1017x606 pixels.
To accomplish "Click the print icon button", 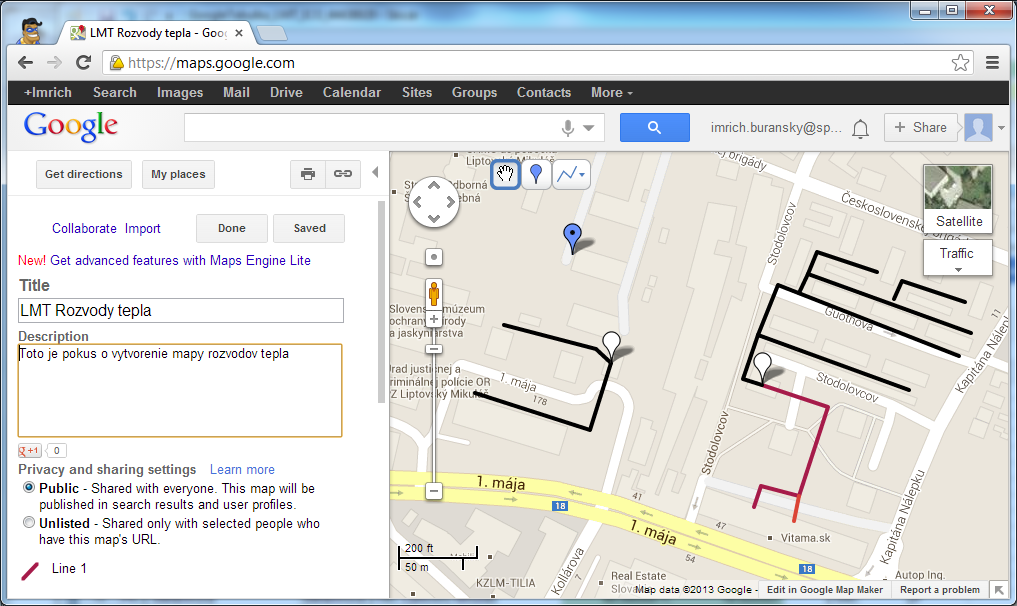I will click(308, 174).
